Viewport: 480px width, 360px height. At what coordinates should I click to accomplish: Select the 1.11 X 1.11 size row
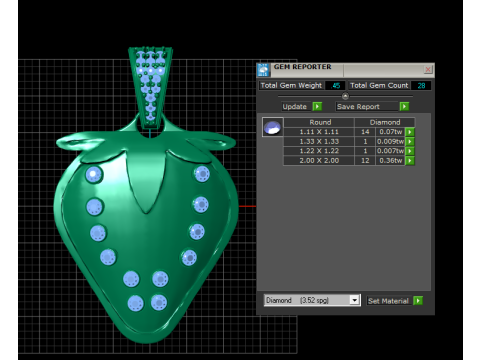344,132
